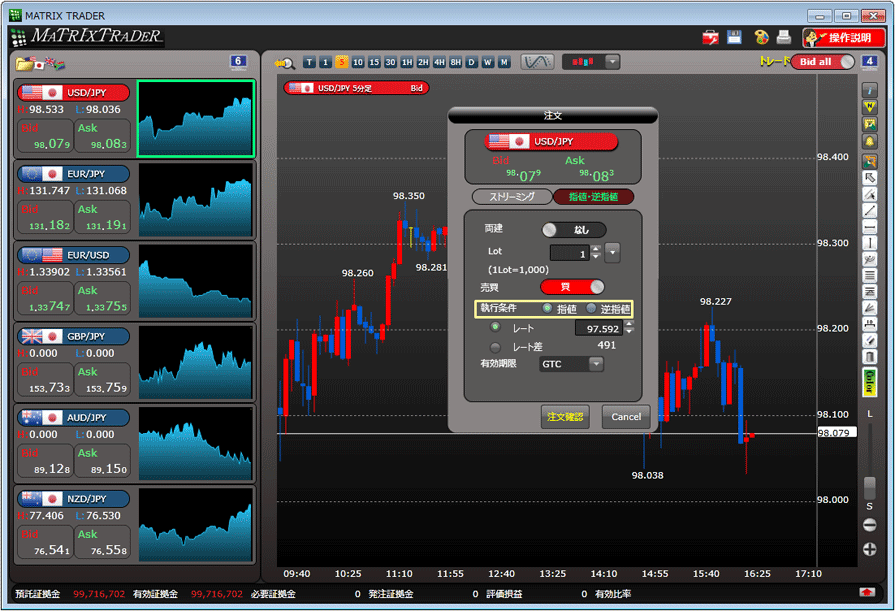
Task: Increase Lot with the up stepper
Action: point(596,248)
